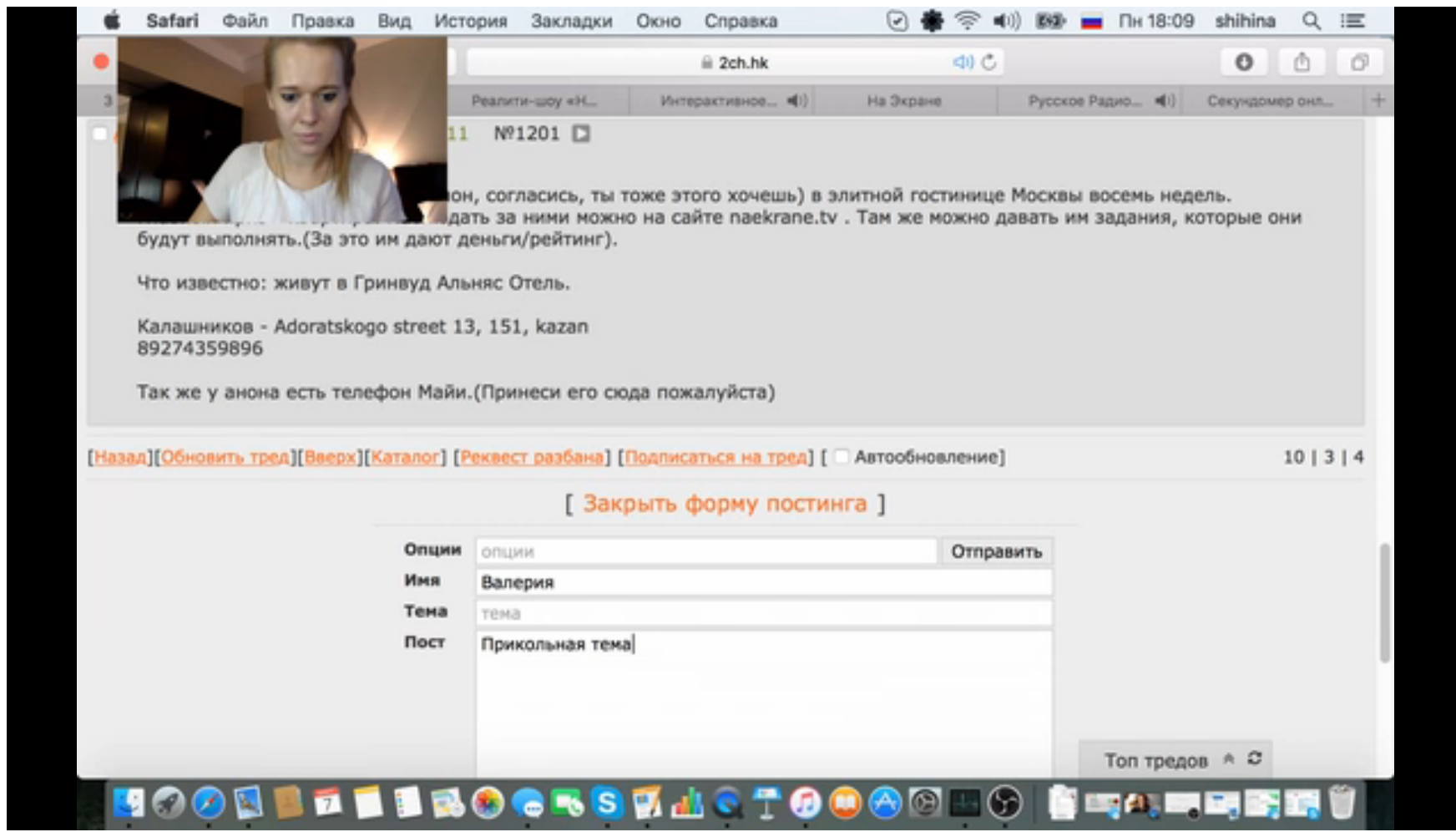Open Notification Center in menu bar
This screenshot has width=1456, height=832.
(x=1352, y=21)
